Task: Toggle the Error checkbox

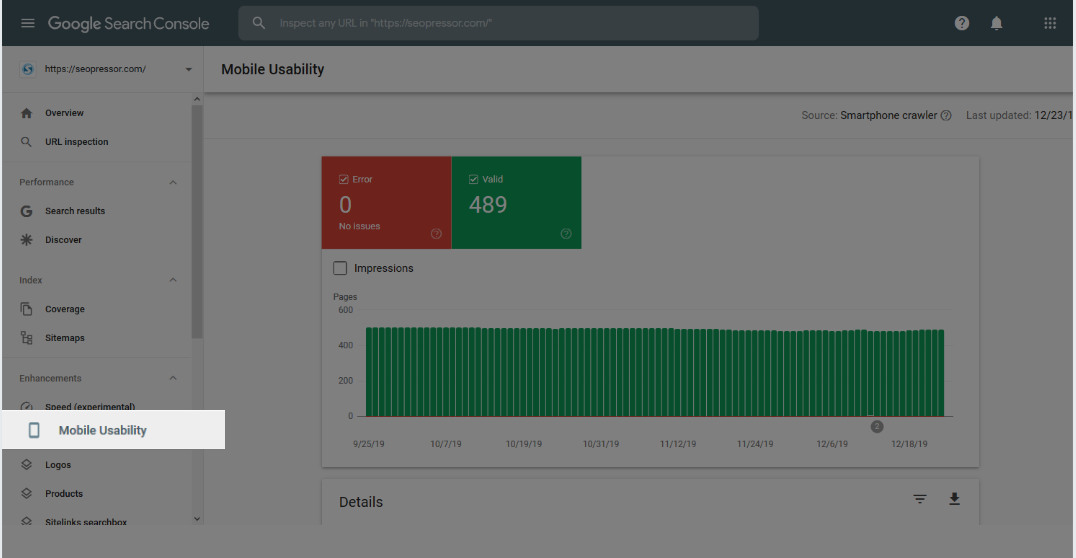Action: (344, 179)
